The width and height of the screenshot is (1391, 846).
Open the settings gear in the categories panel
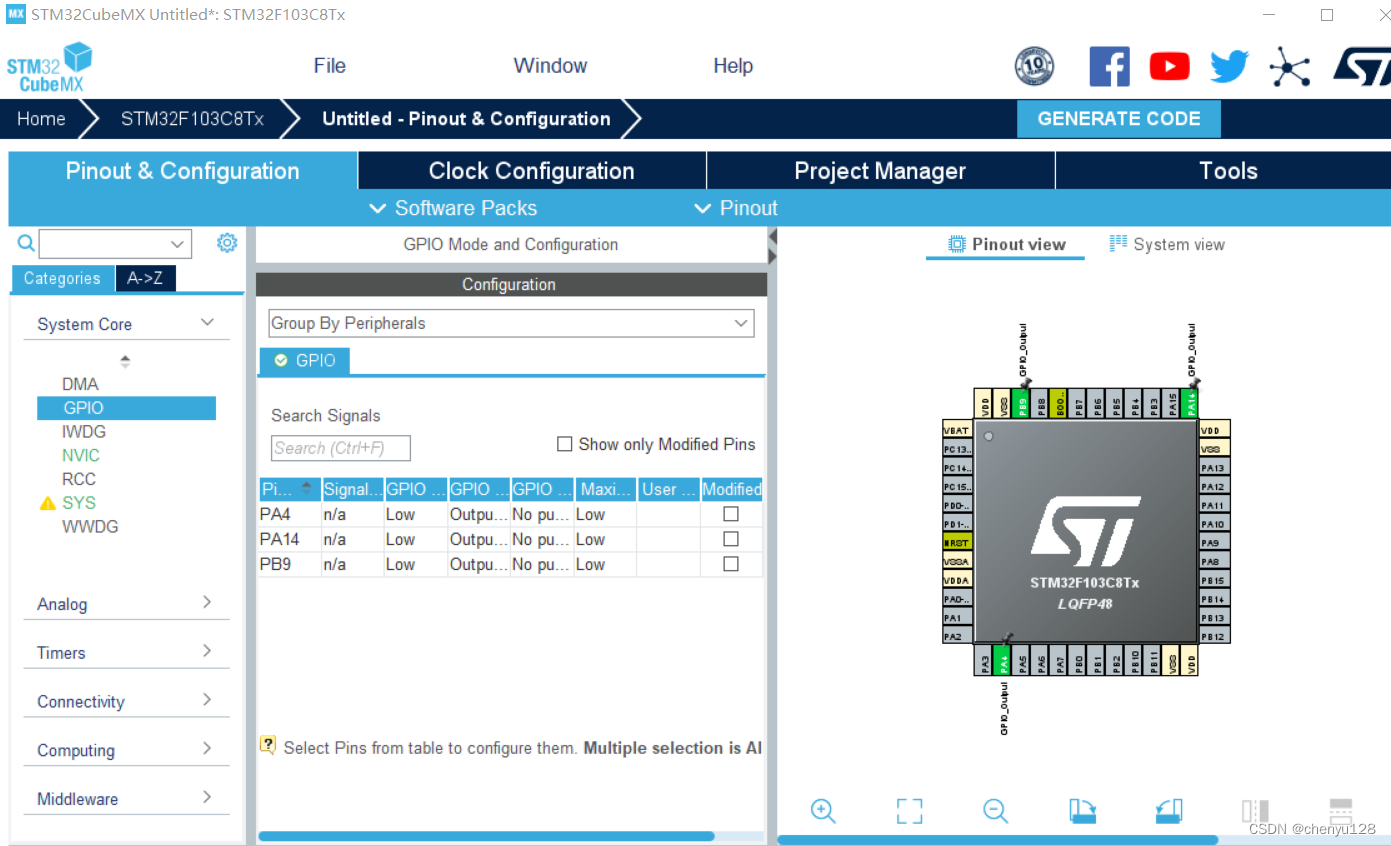point(227,243)
